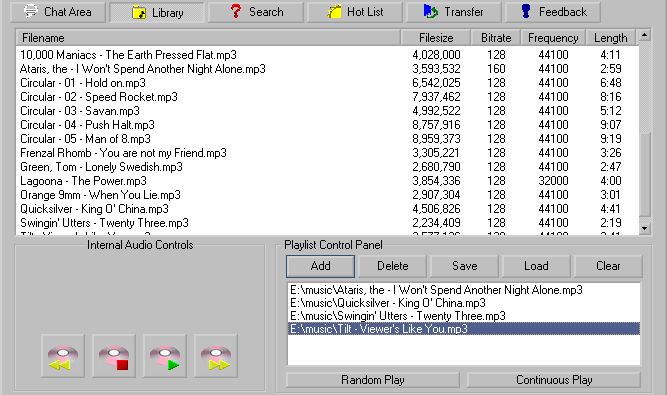Select playlist entry E:\music\Ataris, the - I Won't Spend Another Night Alone.mp3
The image size is (667, 395).
click(x=464, y=290)
